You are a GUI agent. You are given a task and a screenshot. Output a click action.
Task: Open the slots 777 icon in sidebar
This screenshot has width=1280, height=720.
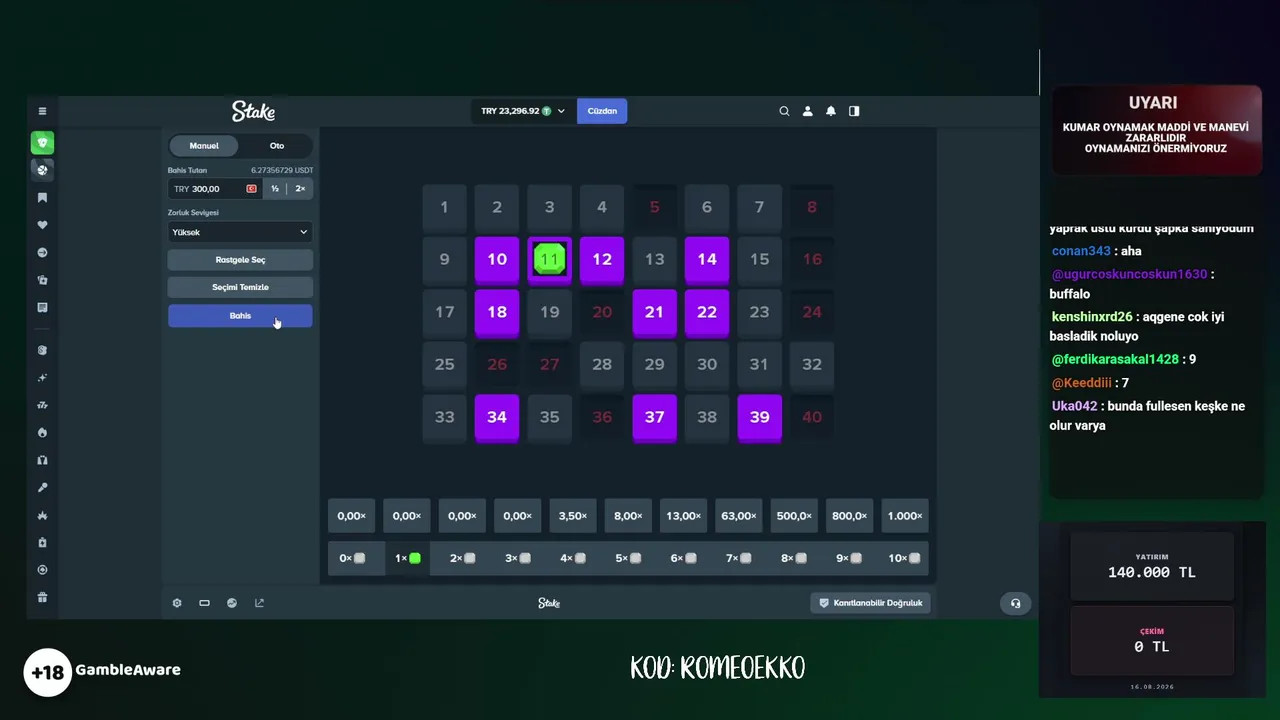tap(42, 405)
